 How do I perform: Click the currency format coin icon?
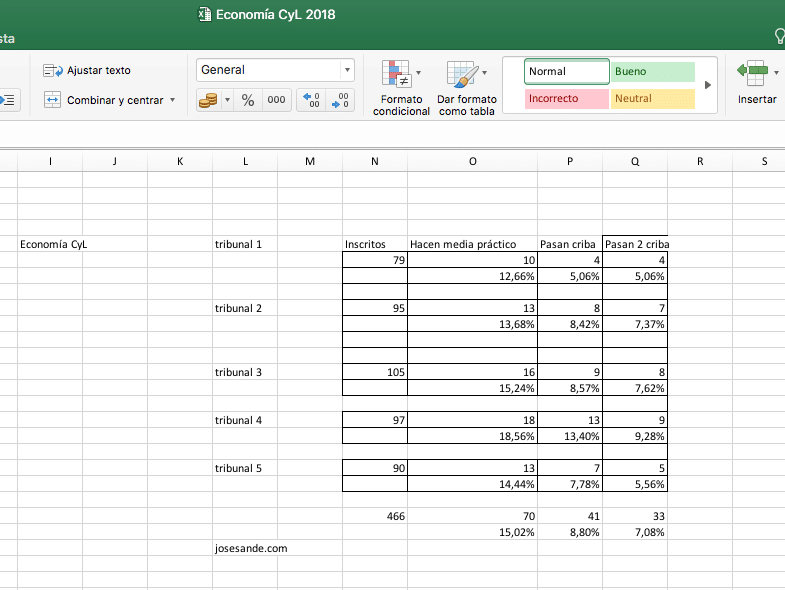(x=208, y=100)
